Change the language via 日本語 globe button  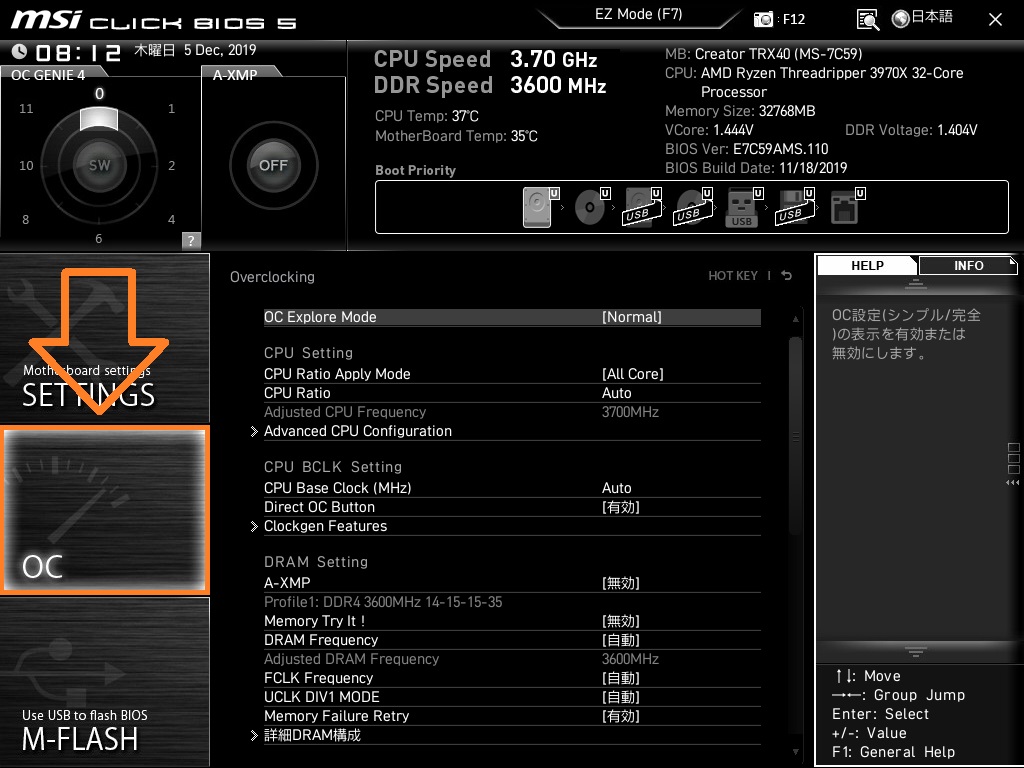pyautogui.click(x=923, y=18)
